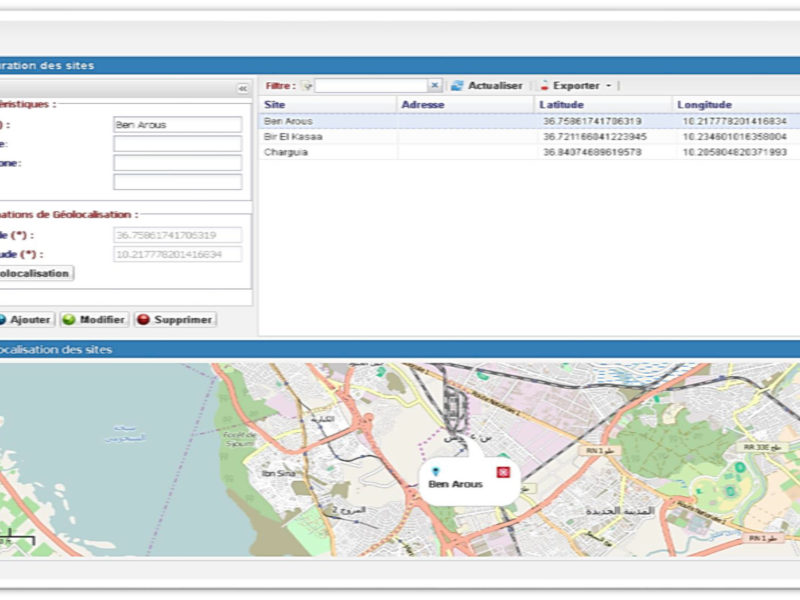Click the Filtre text input field
Screen dimensions: 800x600
point(371,86)
